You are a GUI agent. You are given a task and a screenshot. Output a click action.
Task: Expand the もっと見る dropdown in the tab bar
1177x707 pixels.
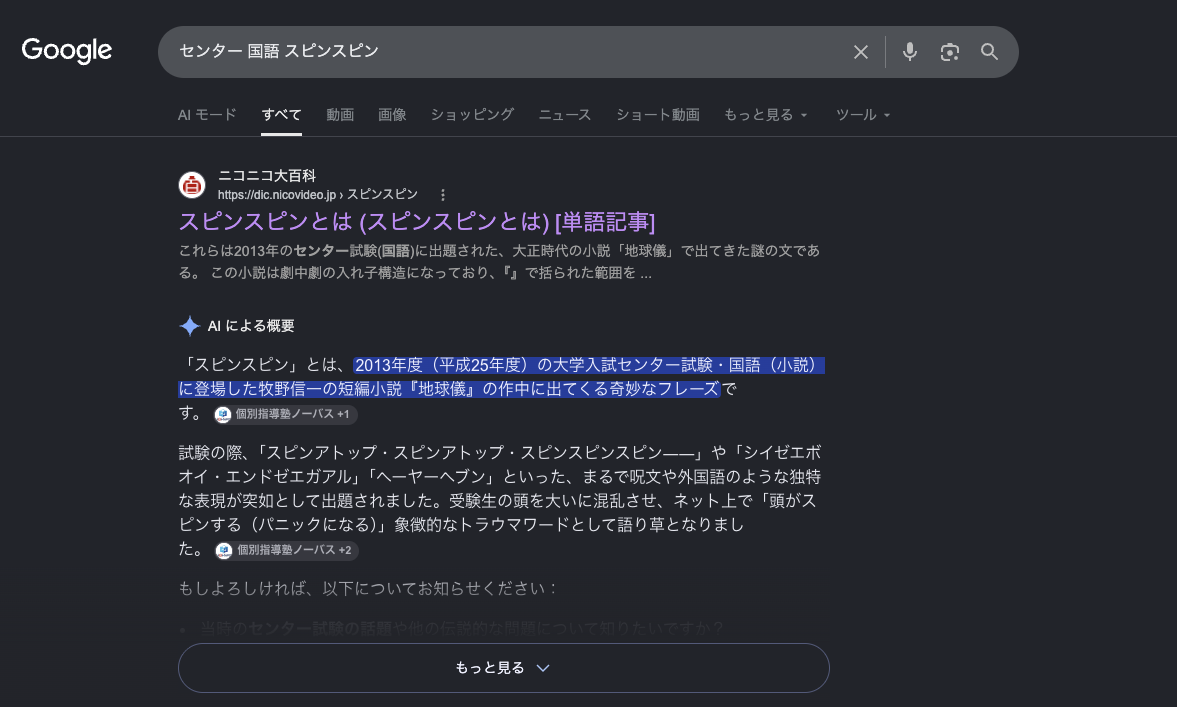[766, 115]
